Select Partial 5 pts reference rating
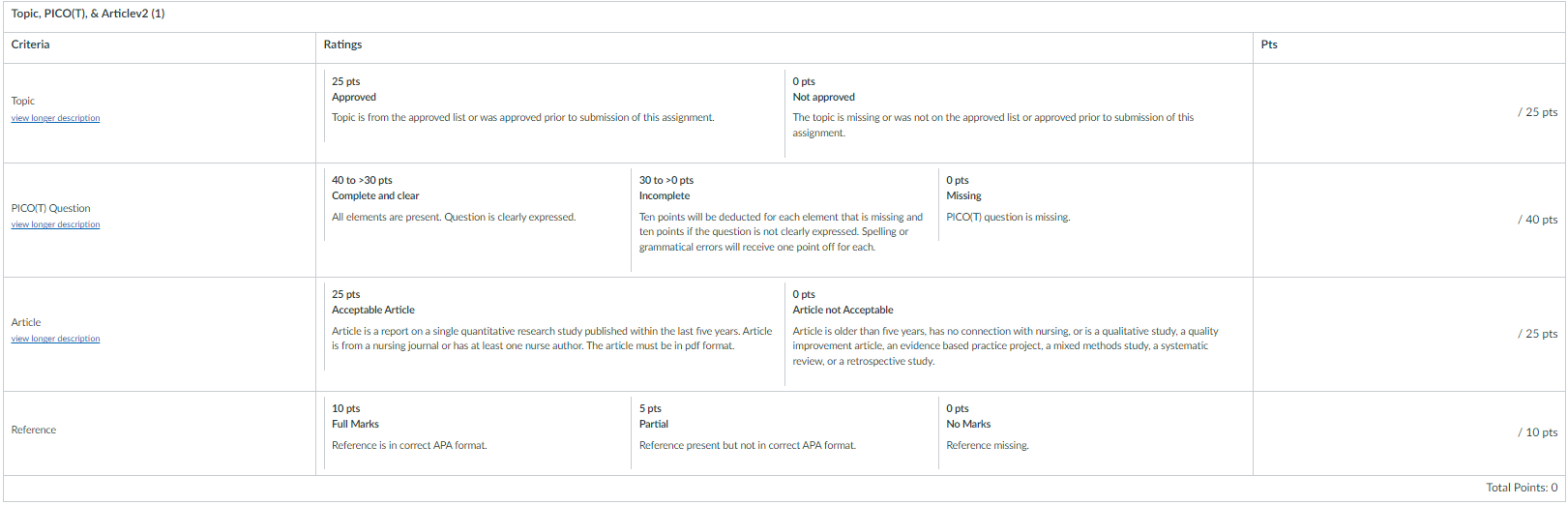 pyautogui.click(x=784, y=432)
